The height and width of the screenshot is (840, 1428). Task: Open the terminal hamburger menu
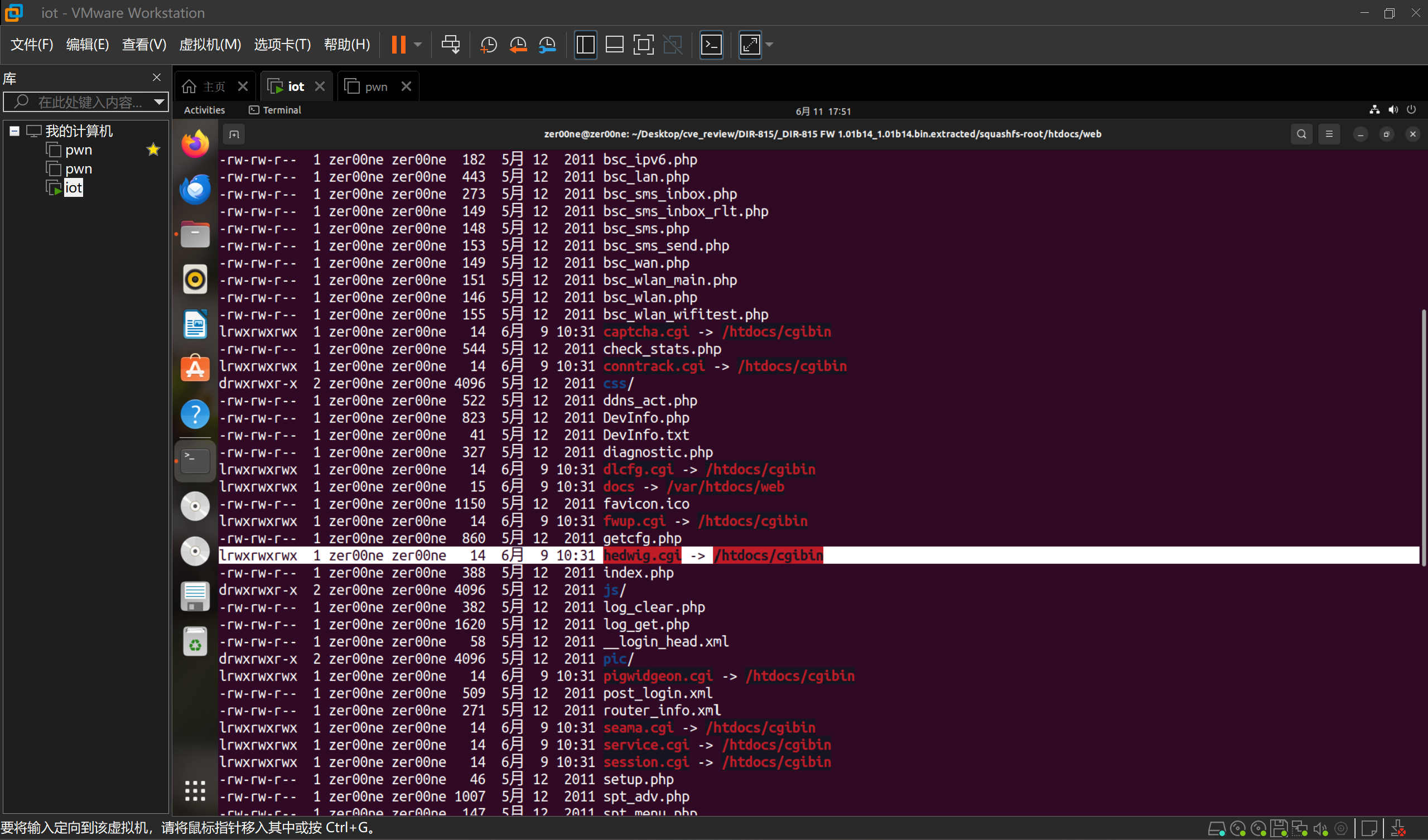pos(1329,134)
